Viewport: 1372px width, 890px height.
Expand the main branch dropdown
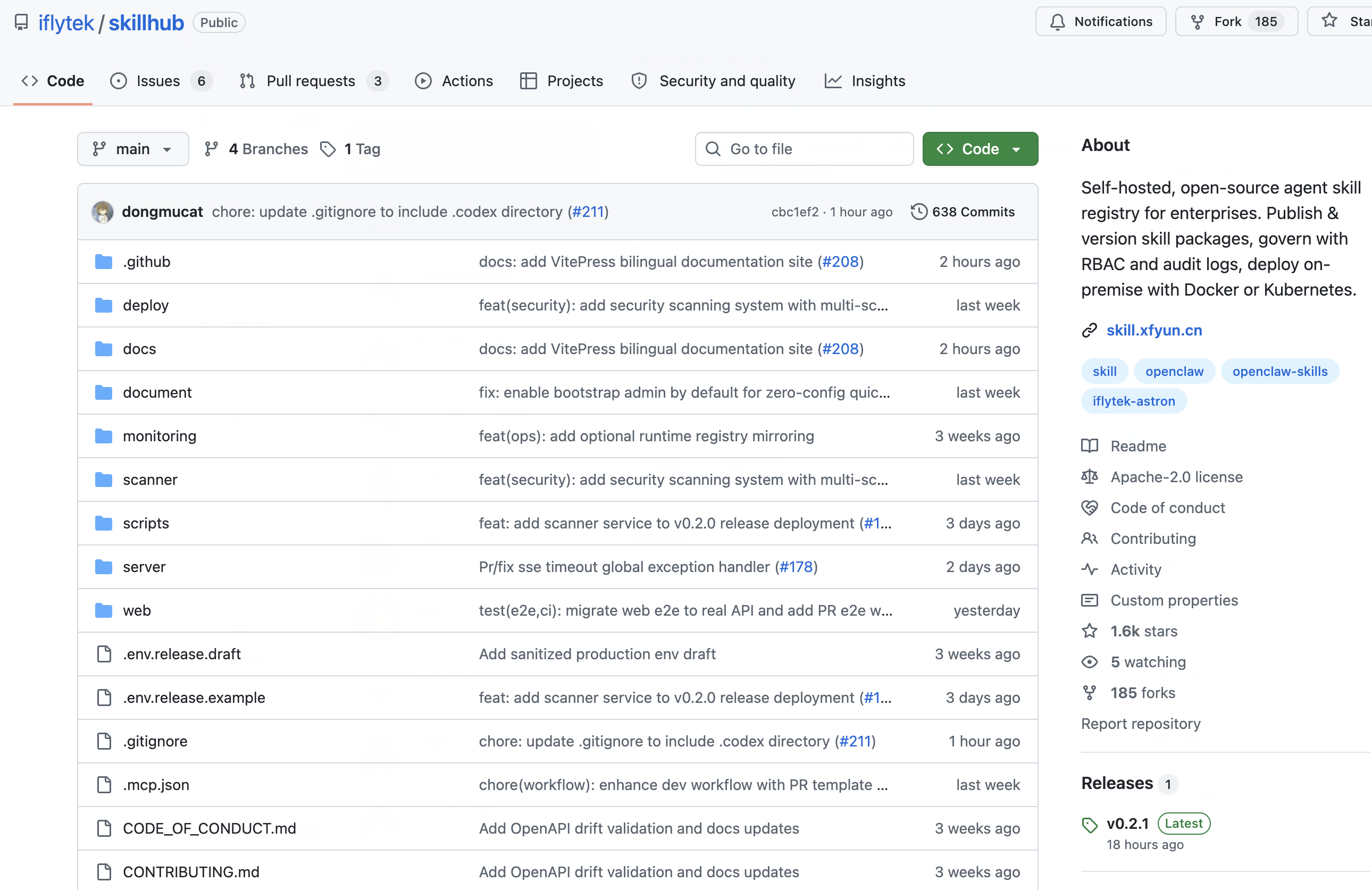[133, 149]
